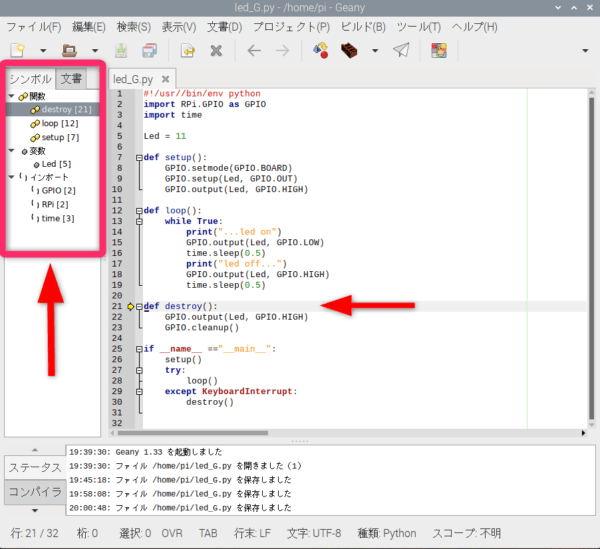Image resolution: width=600 pixels, height=549 pixels.
Task: Click the Build brick icon
Action: pyautogui.click(x=349, y=50)
